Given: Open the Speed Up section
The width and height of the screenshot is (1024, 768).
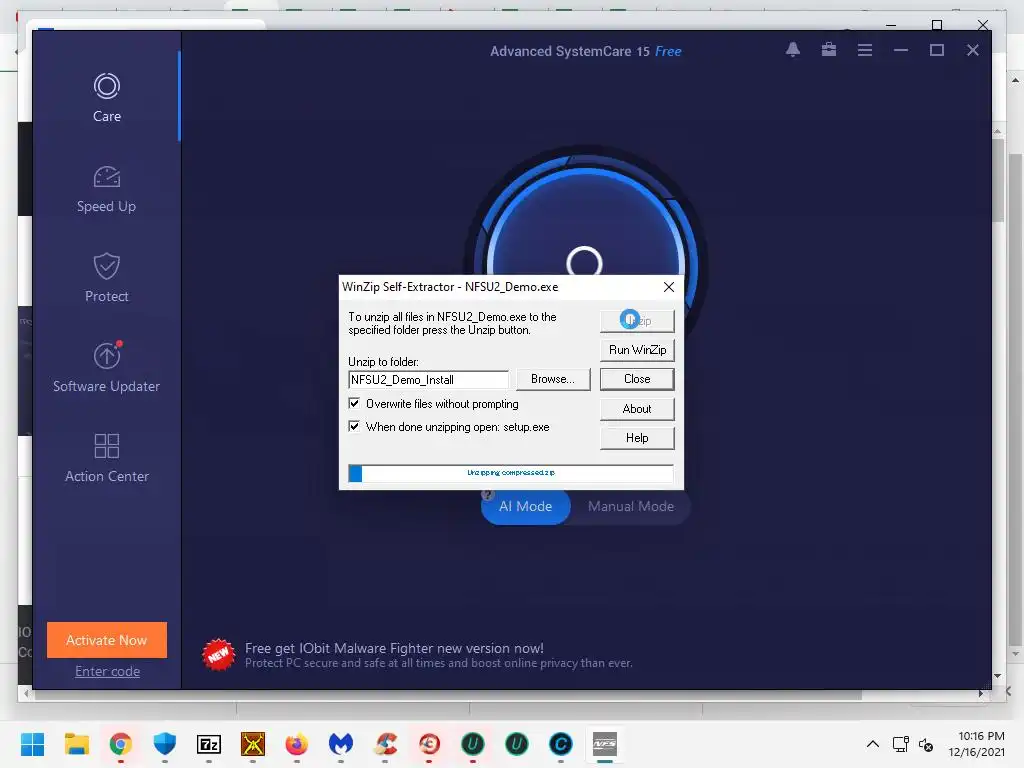Looking at the screenshot, I should (x=106, y=189).
